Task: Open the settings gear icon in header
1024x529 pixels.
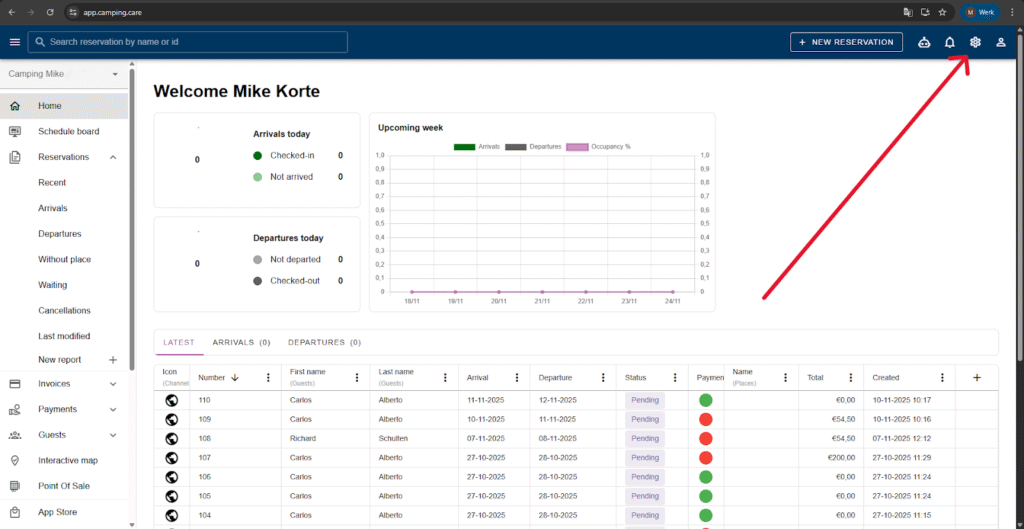Action: click(x=975, y=42)
